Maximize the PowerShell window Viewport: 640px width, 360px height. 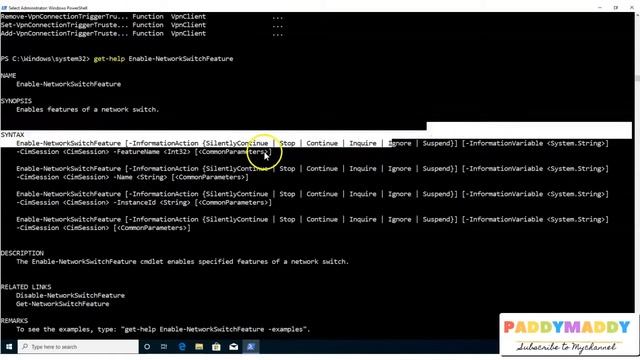(x=616, y=7)
